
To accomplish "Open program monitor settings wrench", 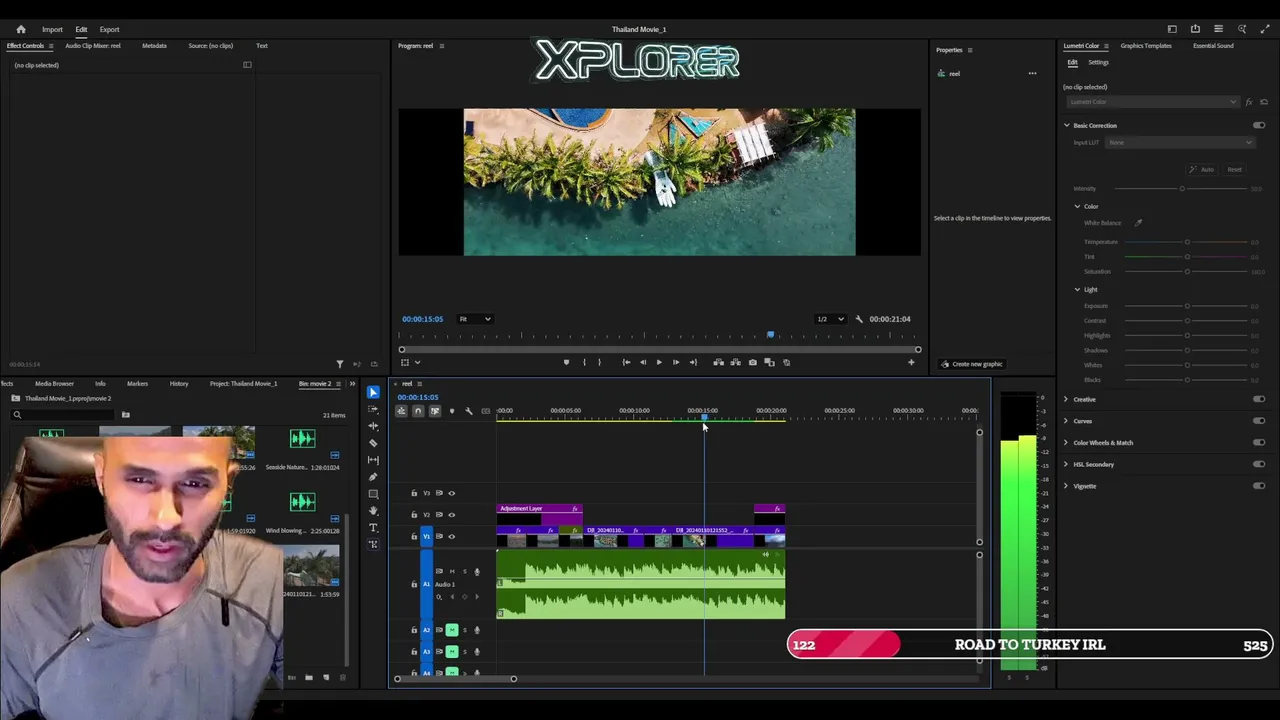I will pos(859,319).
